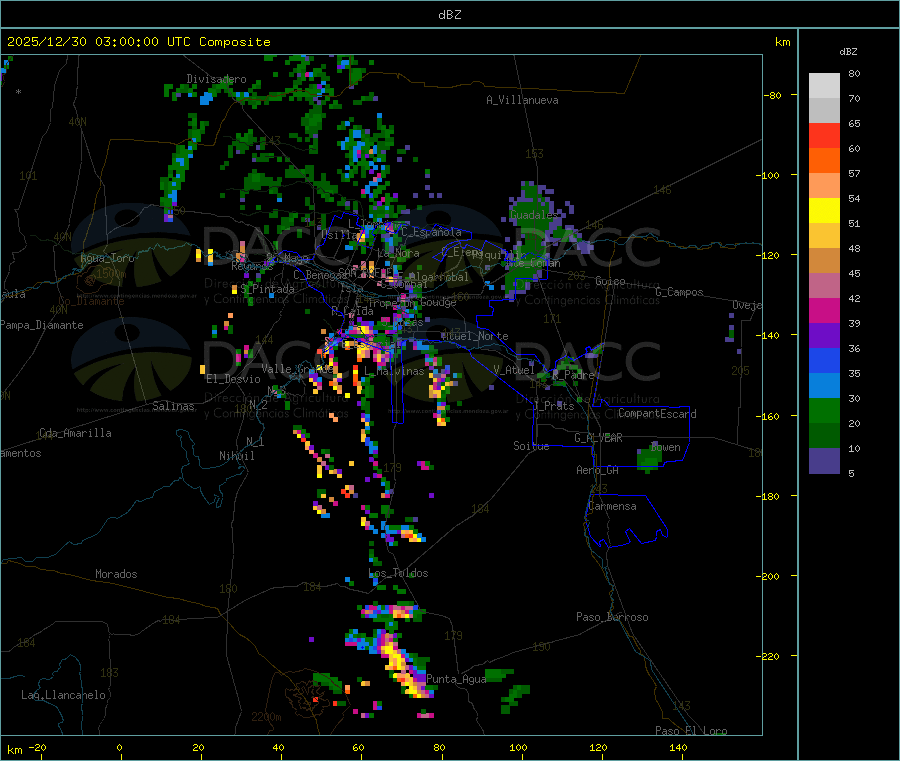Click the Divisadero map label
The height and width of the screenshot is (761, 900).
[x=216, y=79]
